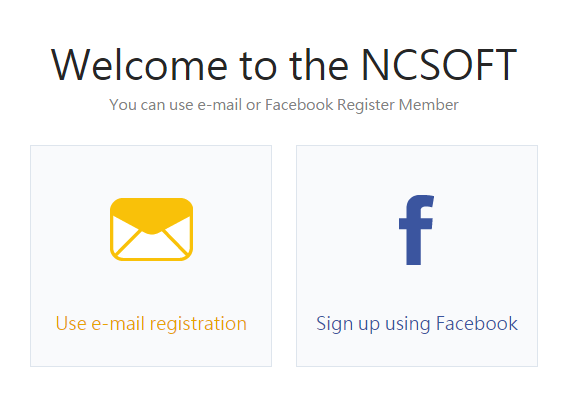
Task: Open the left registration option box
Action: click(151, 256)
